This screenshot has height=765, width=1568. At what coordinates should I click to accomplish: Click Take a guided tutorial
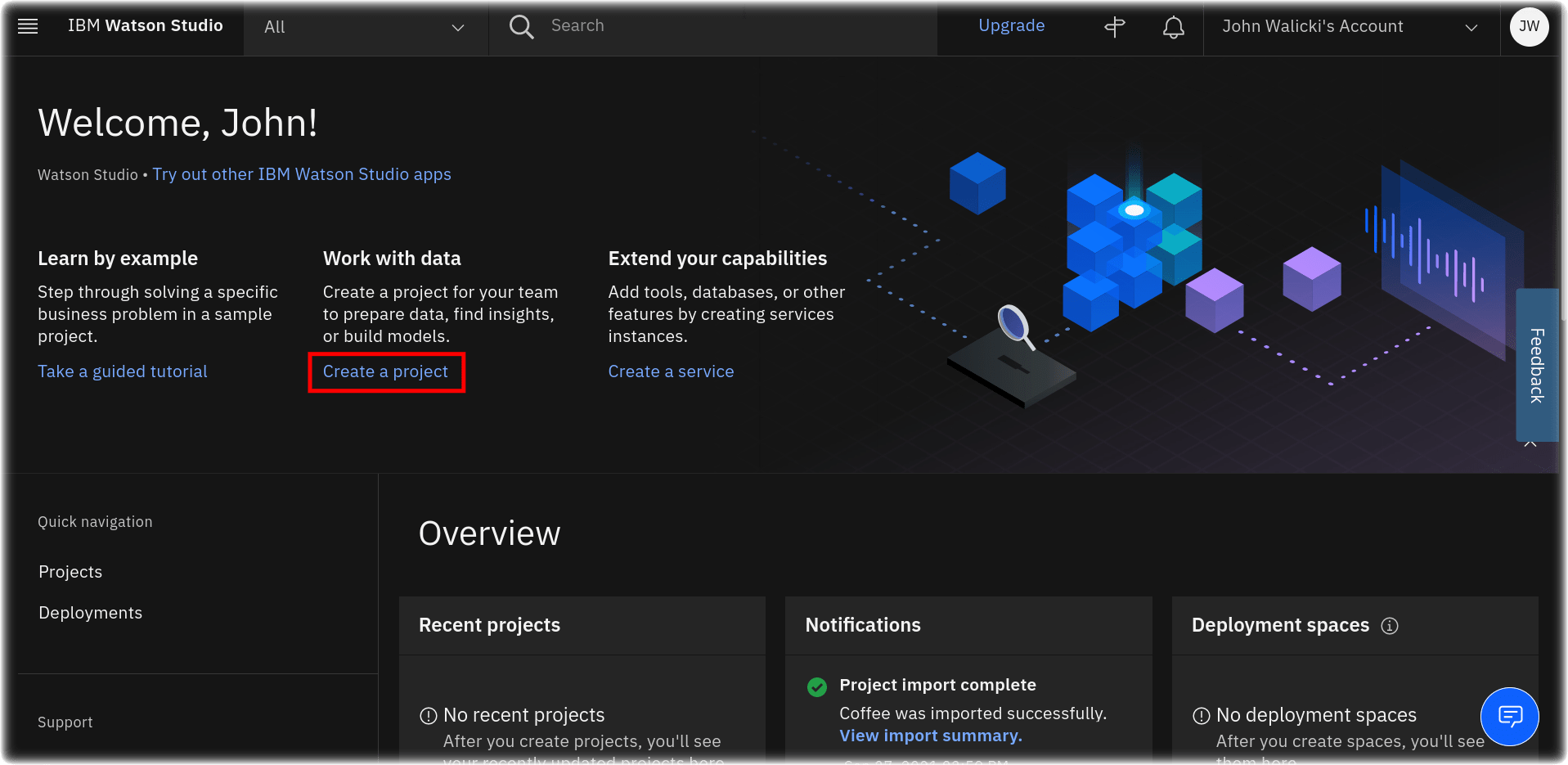pyautogui.click(x=123, y=371)
